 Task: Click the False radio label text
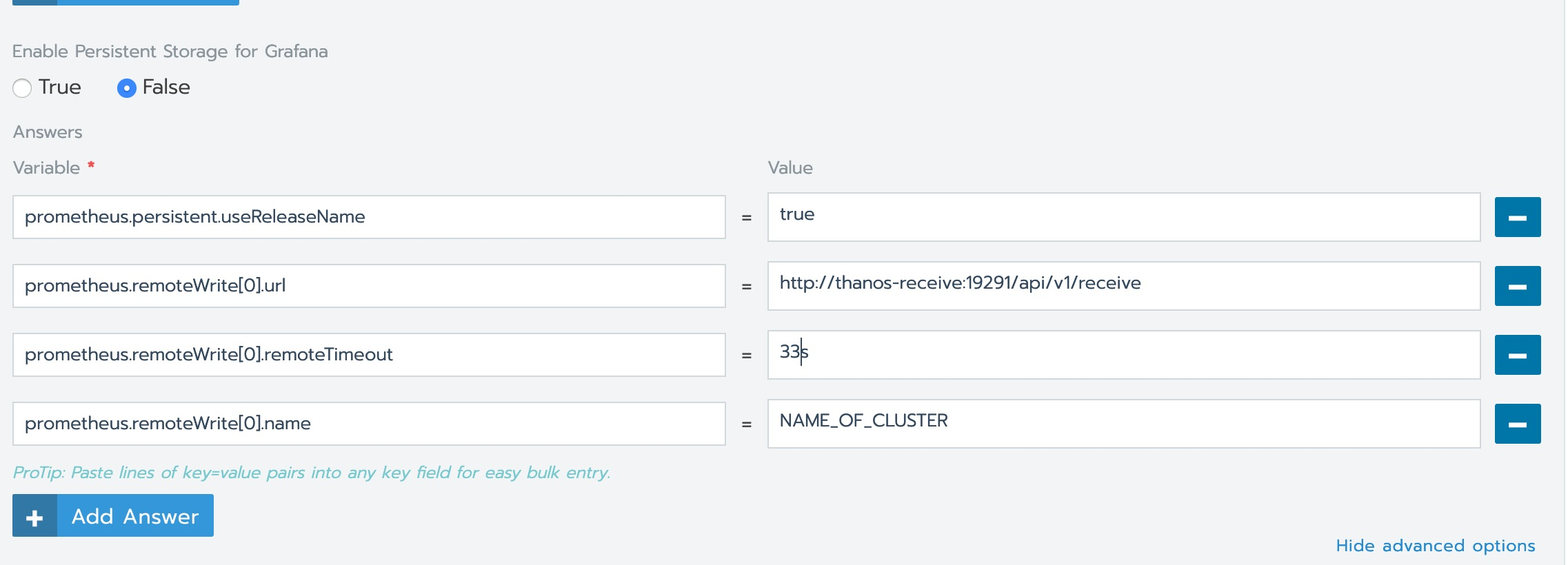pos(166,88)
